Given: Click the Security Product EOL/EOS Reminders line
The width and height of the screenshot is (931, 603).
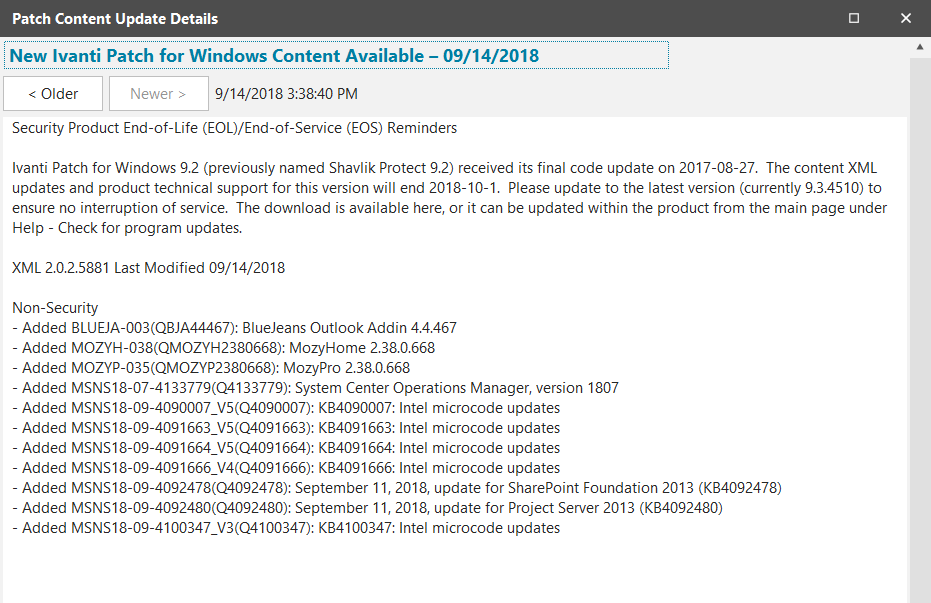Looking at the screenshot, I should (x=235, y=128).
